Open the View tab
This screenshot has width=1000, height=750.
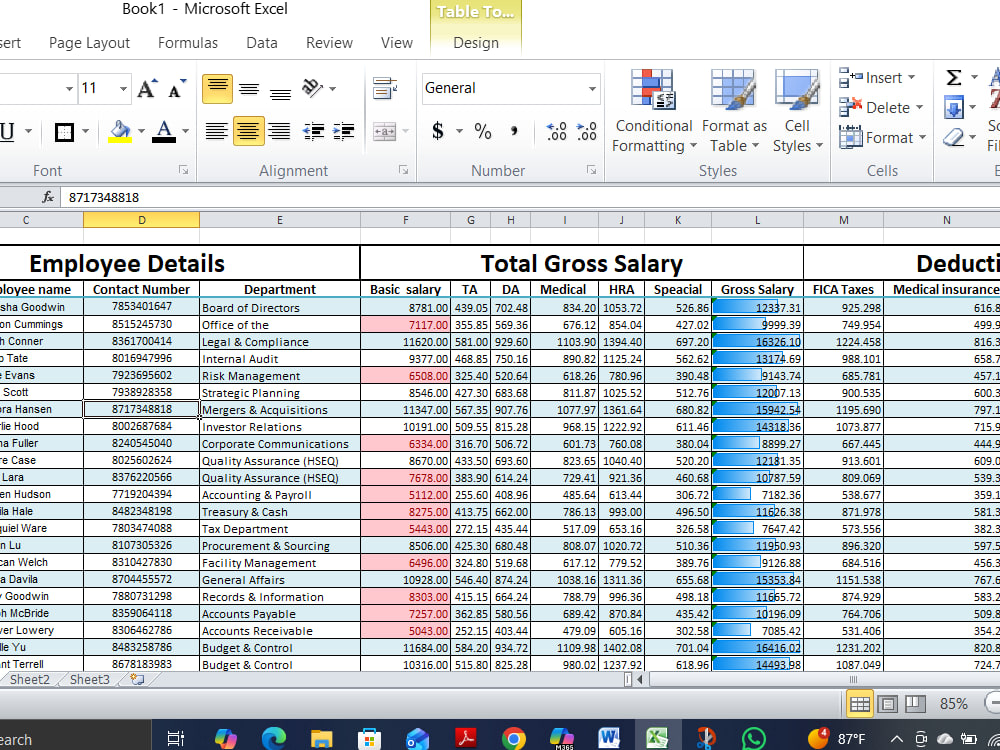click(397, 43)
